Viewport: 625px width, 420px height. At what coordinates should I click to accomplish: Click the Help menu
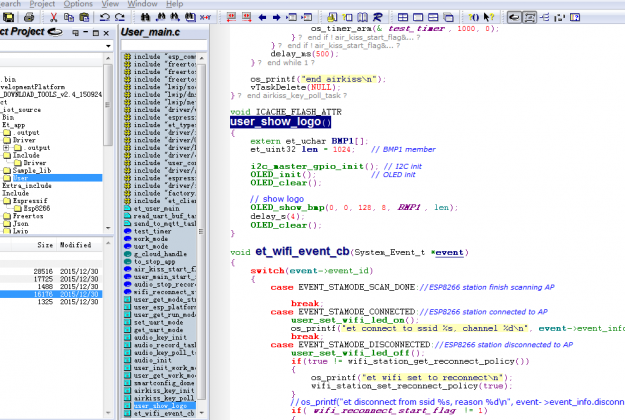[175, 4]
